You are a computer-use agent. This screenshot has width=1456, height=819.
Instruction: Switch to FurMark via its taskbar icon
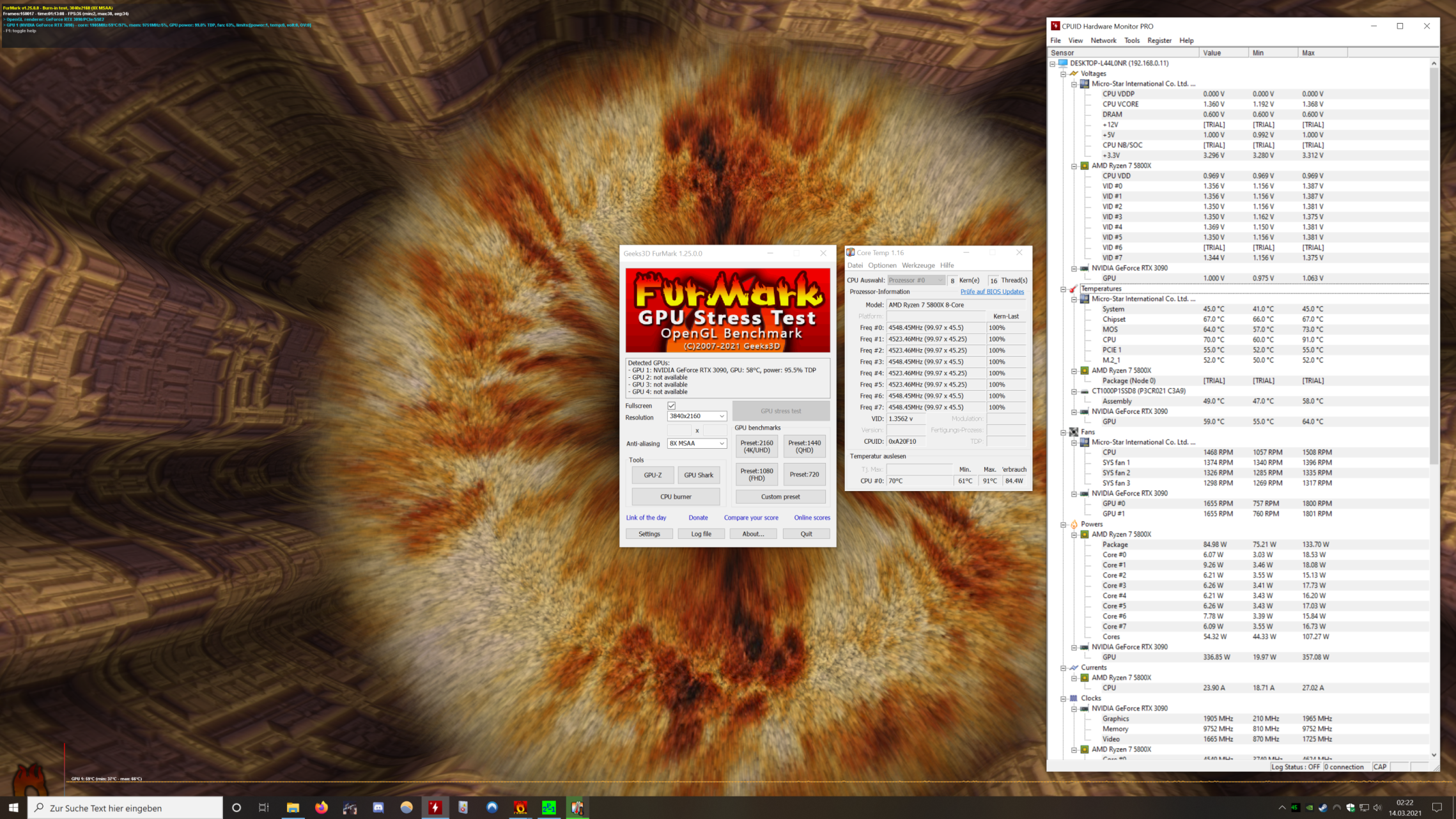[x=520, y=807]
